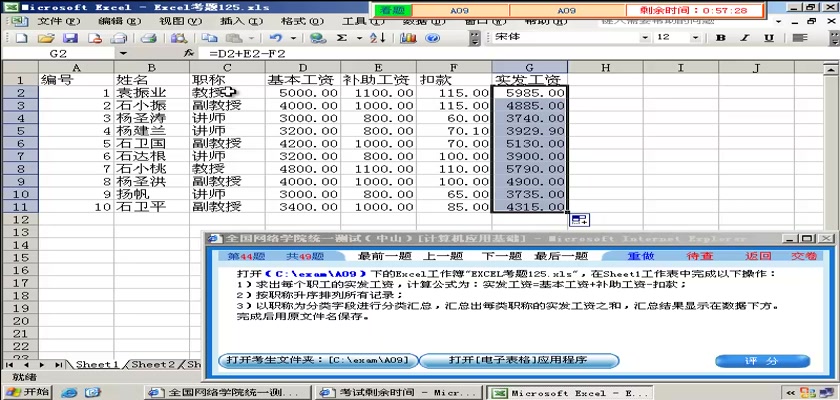Click the Paste icon

tap(234, 38)
